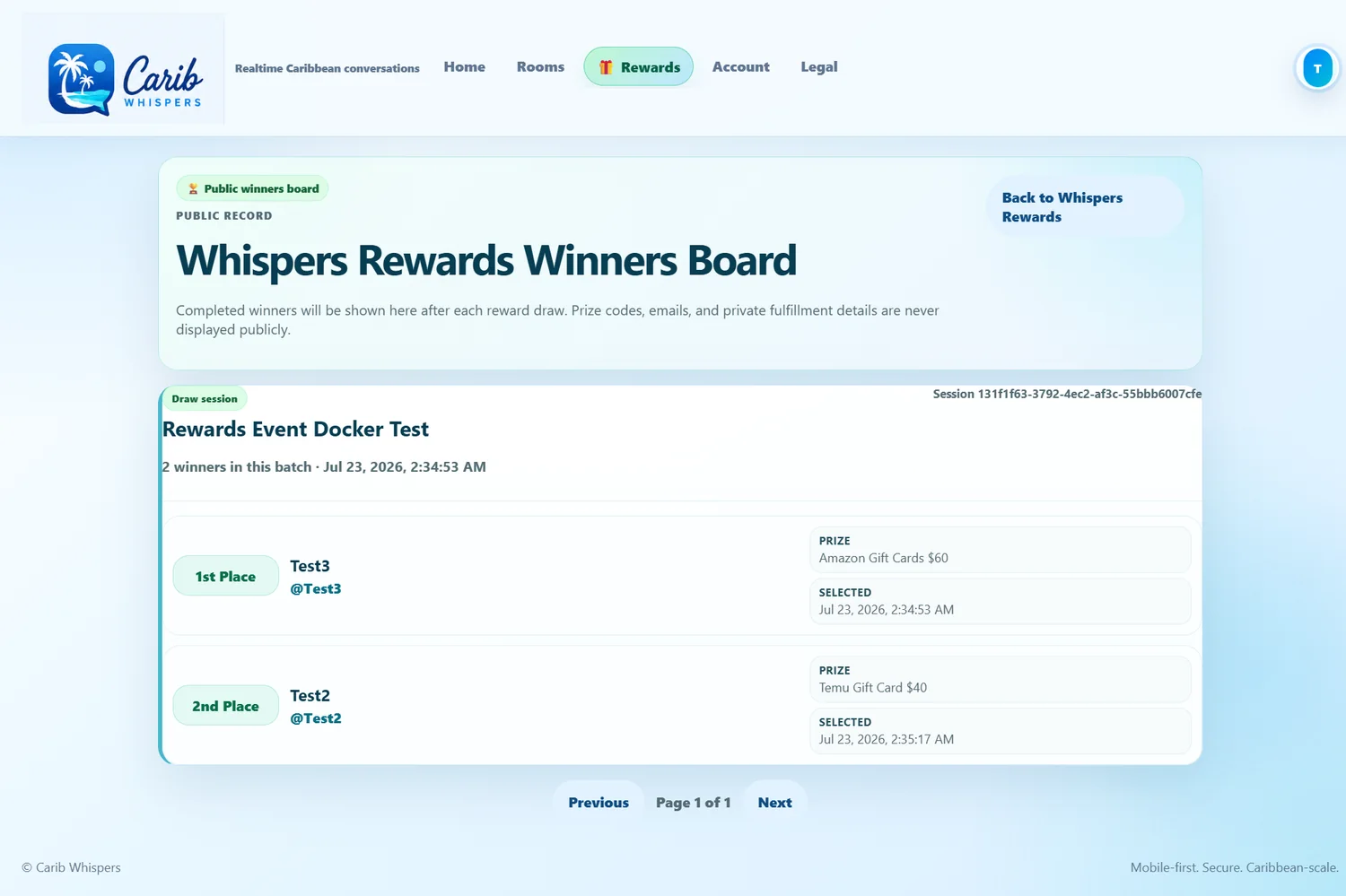1346x896 pixels.
Task: Click selected time 2:34:53 AM for Test3
Action: click(x=887, y=610)
